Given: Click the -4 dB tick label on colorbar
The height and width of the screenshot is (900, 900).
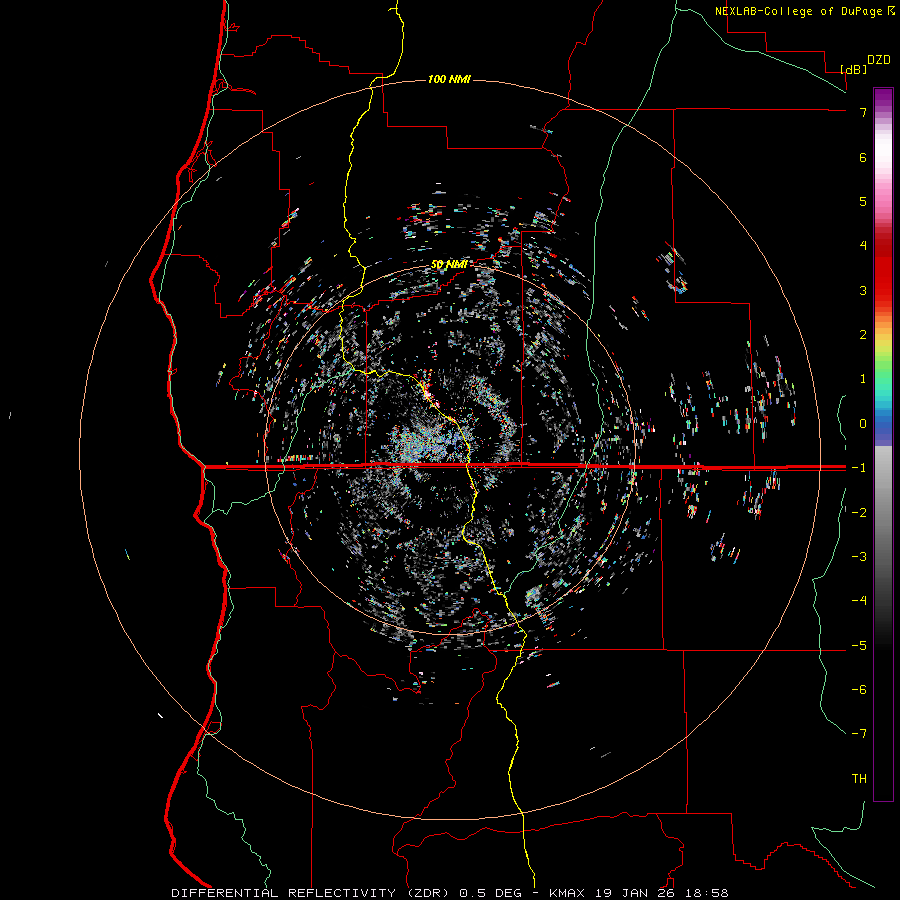Looking at the screenshot, I should (859, 600).
